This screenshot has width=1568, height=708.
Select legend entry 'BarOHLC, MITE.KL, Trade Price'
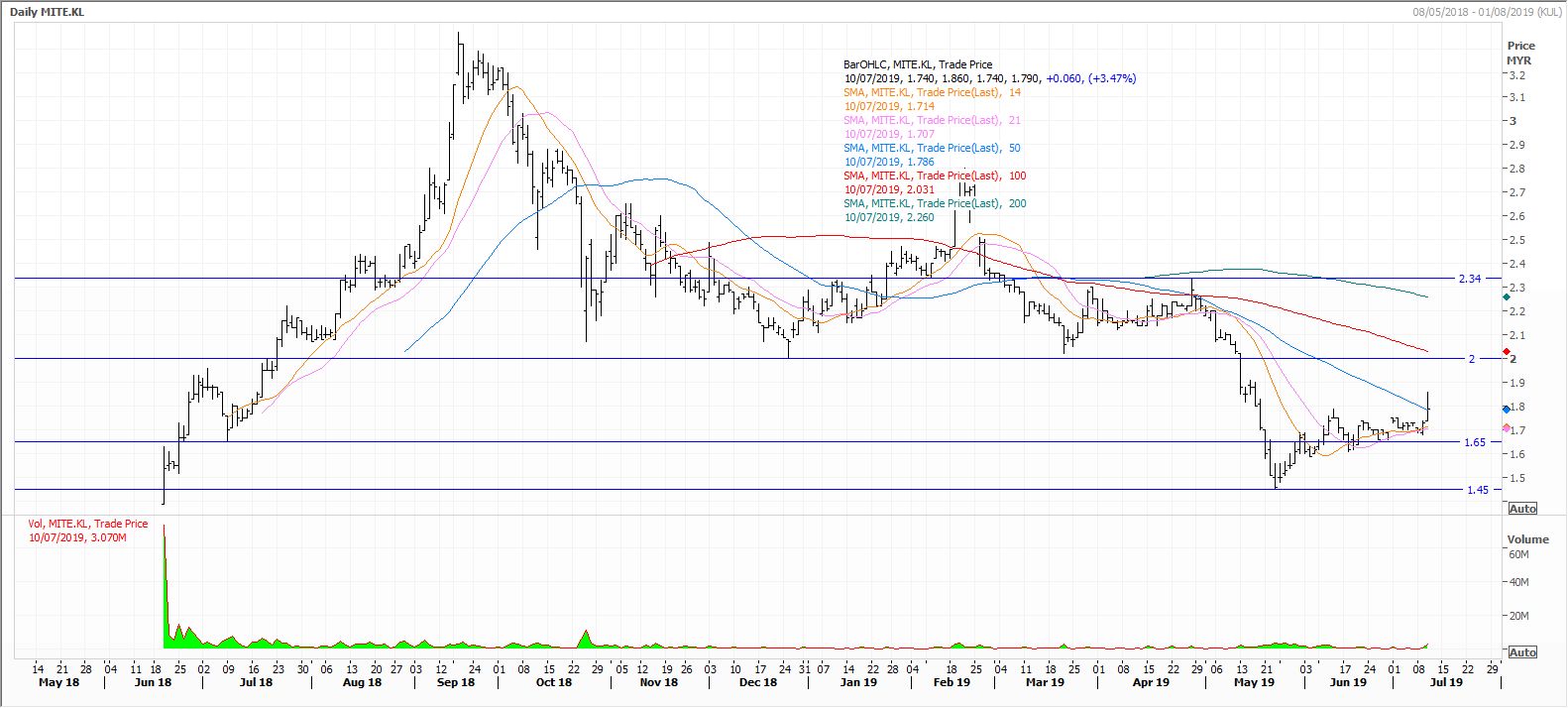(x=918, y=64)
